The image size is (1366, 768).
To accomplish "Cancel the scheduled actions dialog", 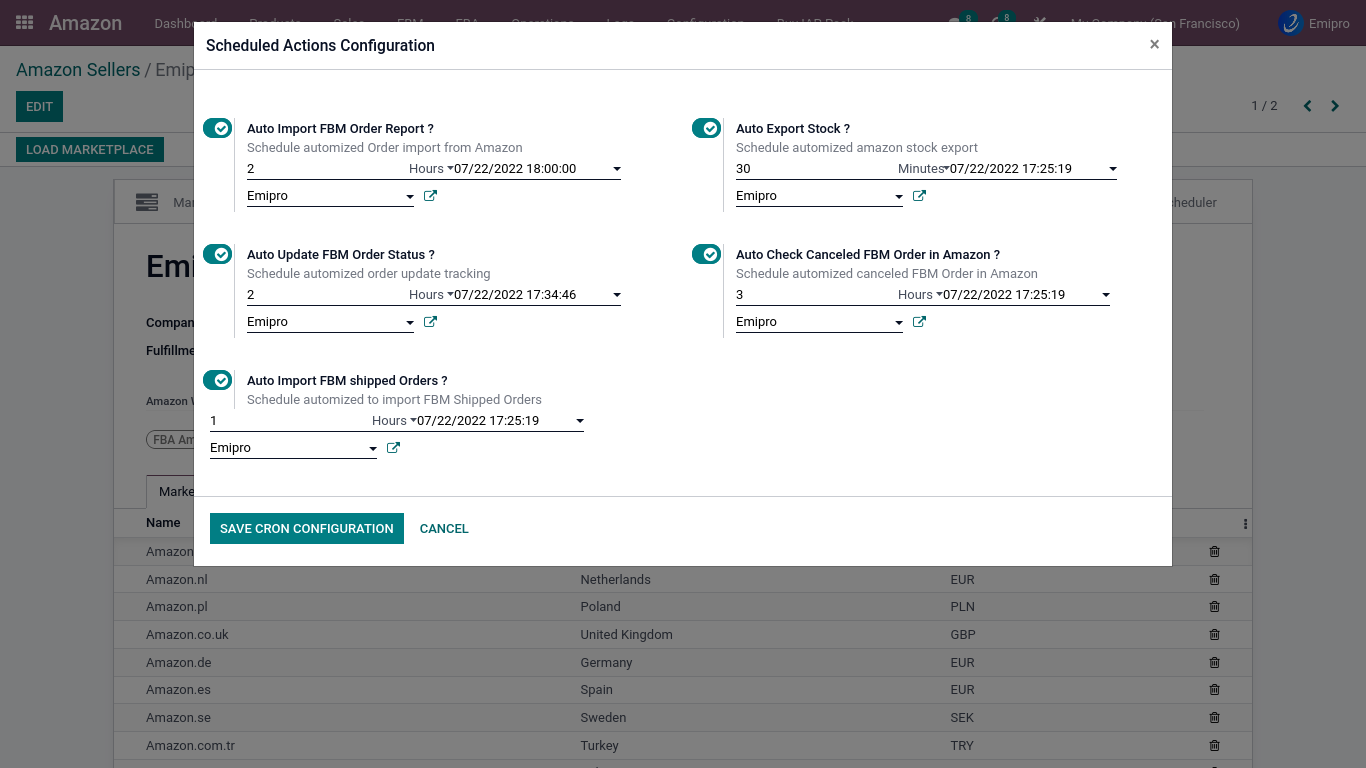I will (444, 528).
